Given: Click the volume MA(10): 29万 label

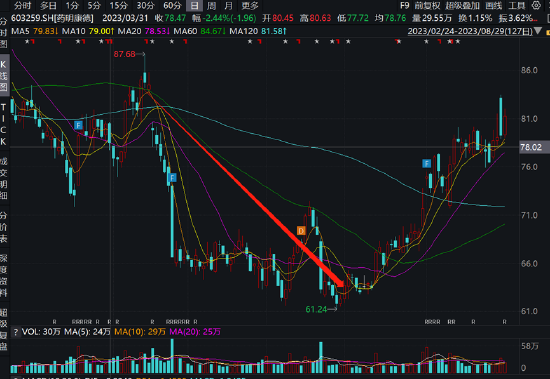Looking at the screenshot, I should click(x=140, y=332).
